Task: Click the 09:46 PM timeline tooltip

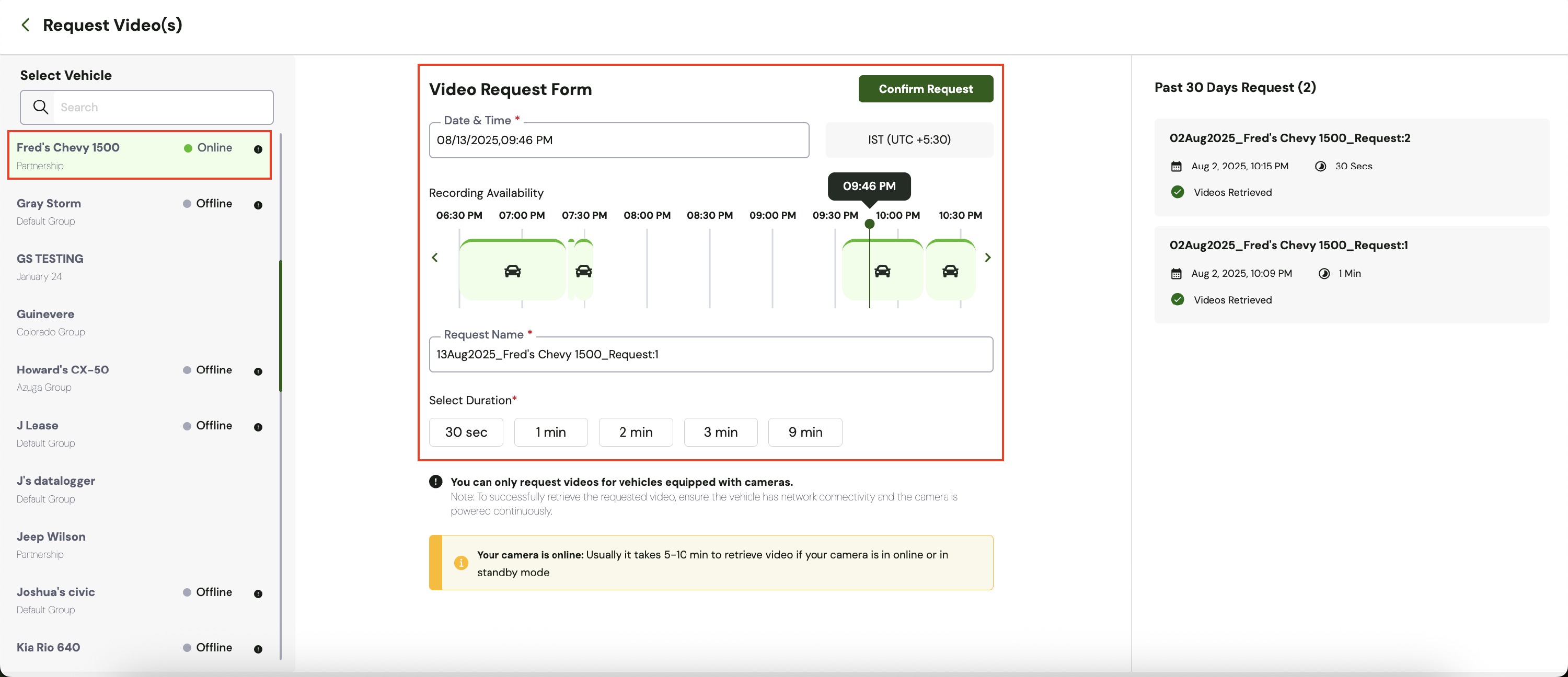Action: click(x=869, y=186)
